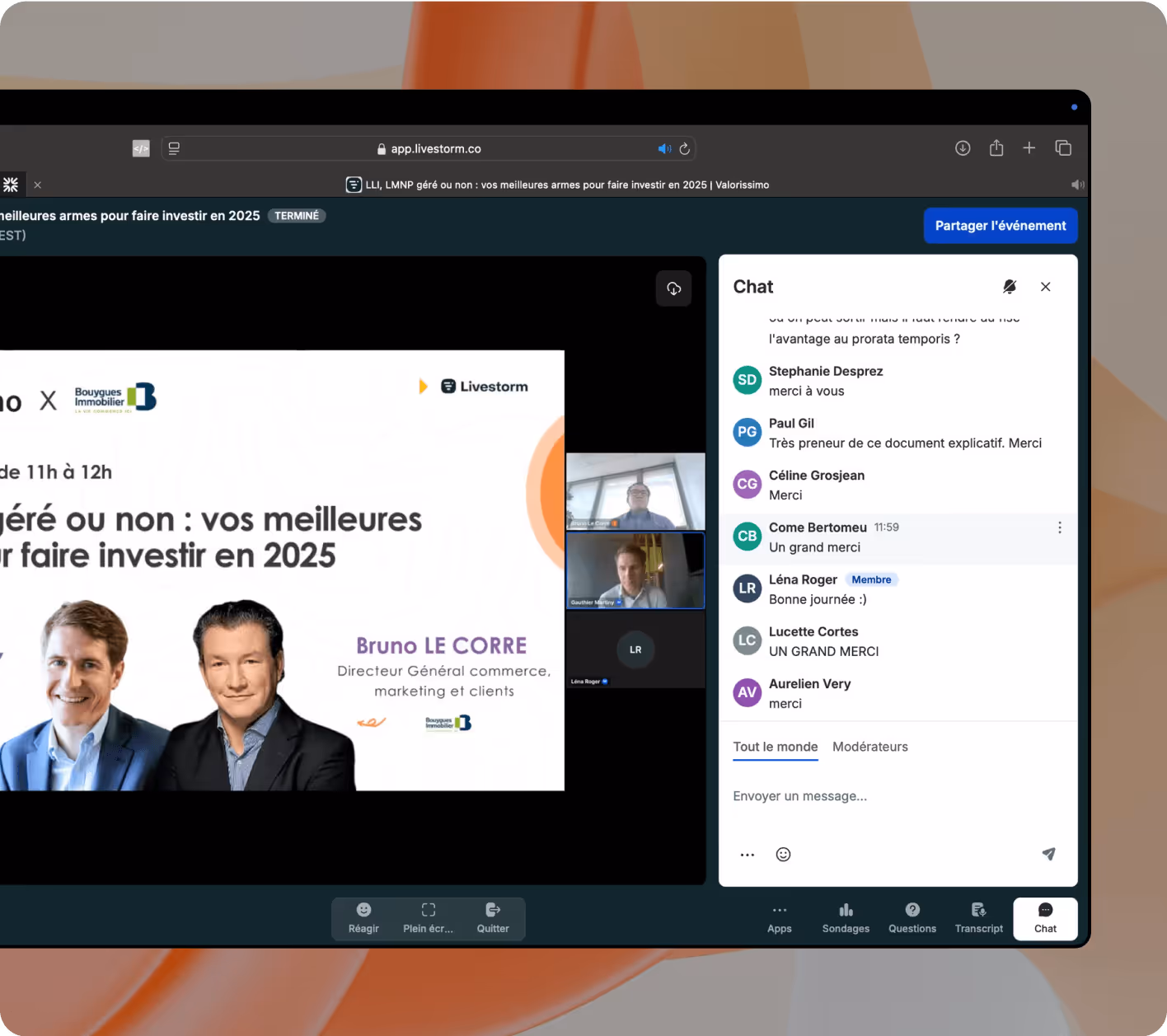The image size is (1167, 1036).
Task: Switch to Modérateurs chat tab
Action: tap(870, 747)
